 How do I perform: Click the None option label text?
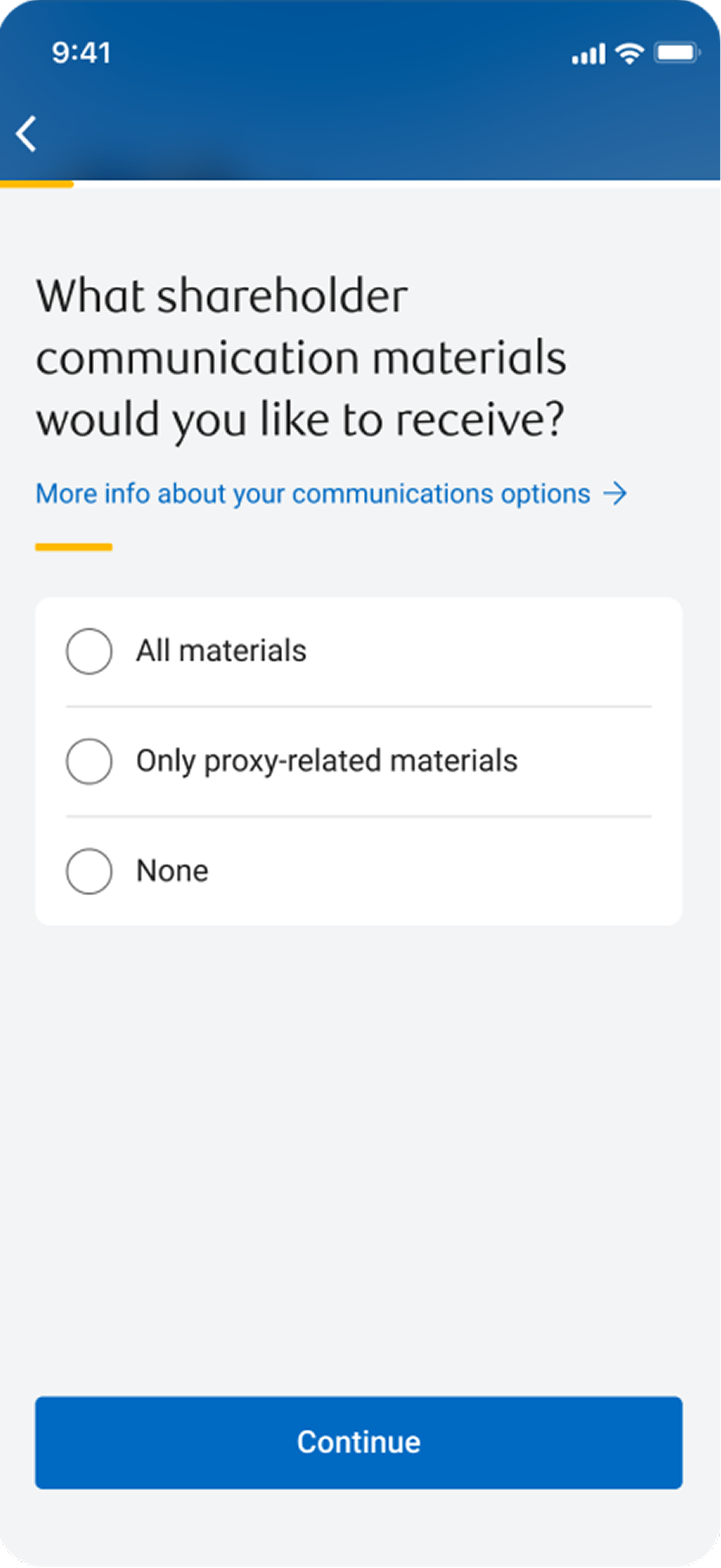(172, 871)
